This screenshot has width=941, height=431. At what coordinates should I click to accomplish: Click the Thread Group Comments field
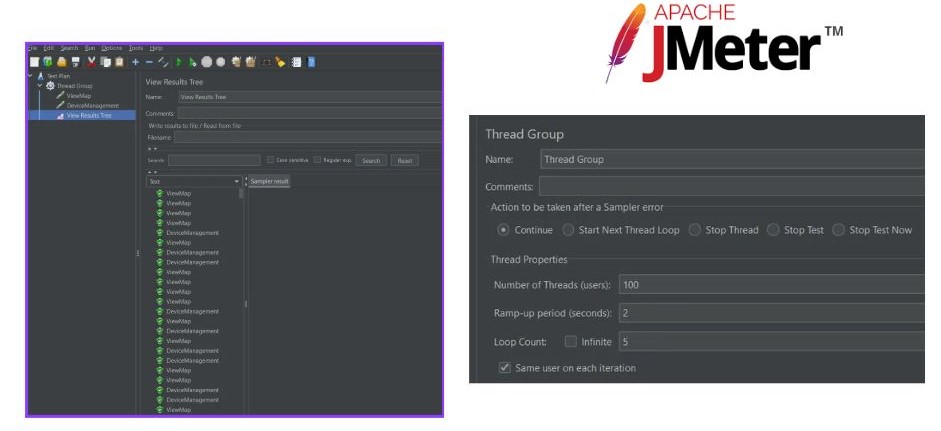pyautogui.click(x=732, y=186)
